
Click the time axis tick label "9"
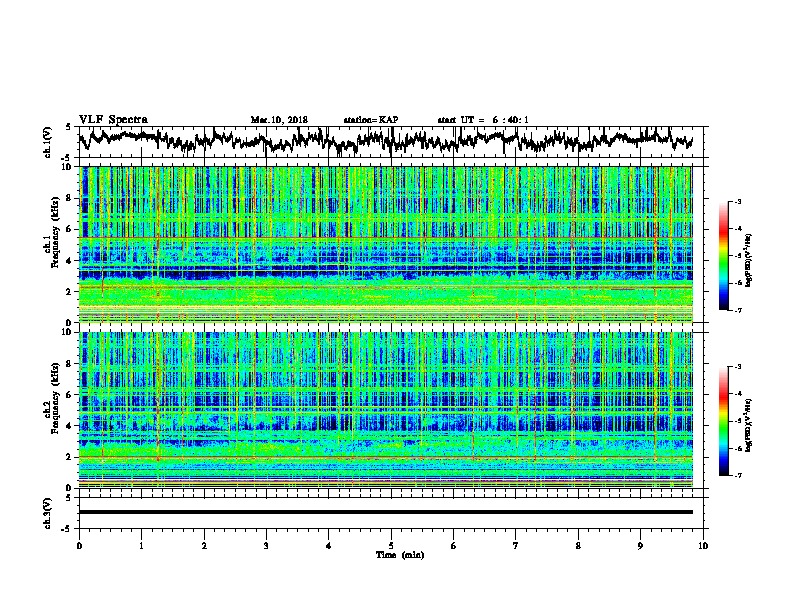(x=640, y=546)
